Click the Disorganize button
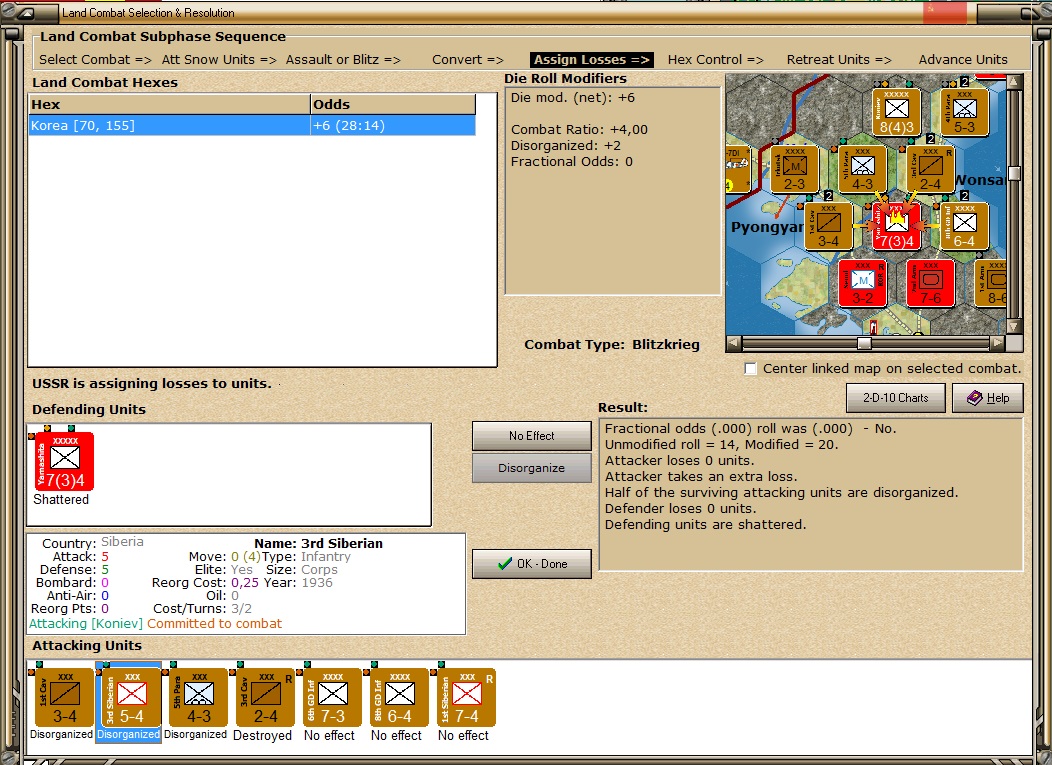Viewport: 1052px width, 765px height. click(531, 468)
